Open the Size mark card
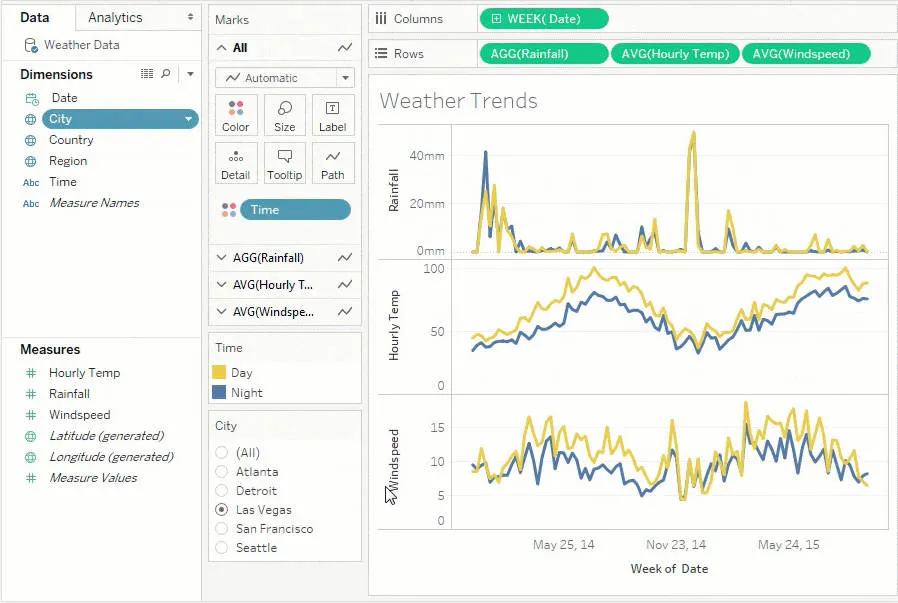Viewport: 898px width, 603px height. pyautogui.click(x=285, y=116)
